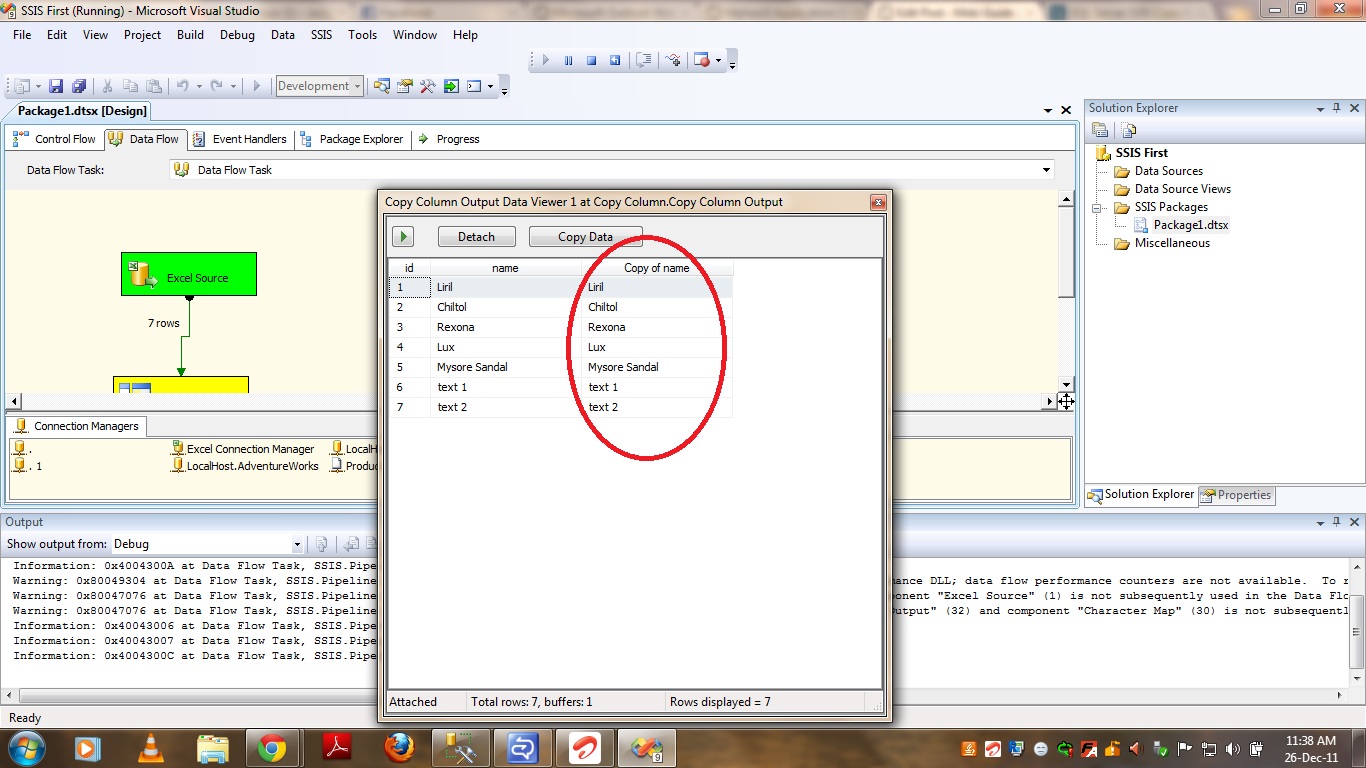Open the SSIS menu
The image size is (1366, 768).
(321, 35)
